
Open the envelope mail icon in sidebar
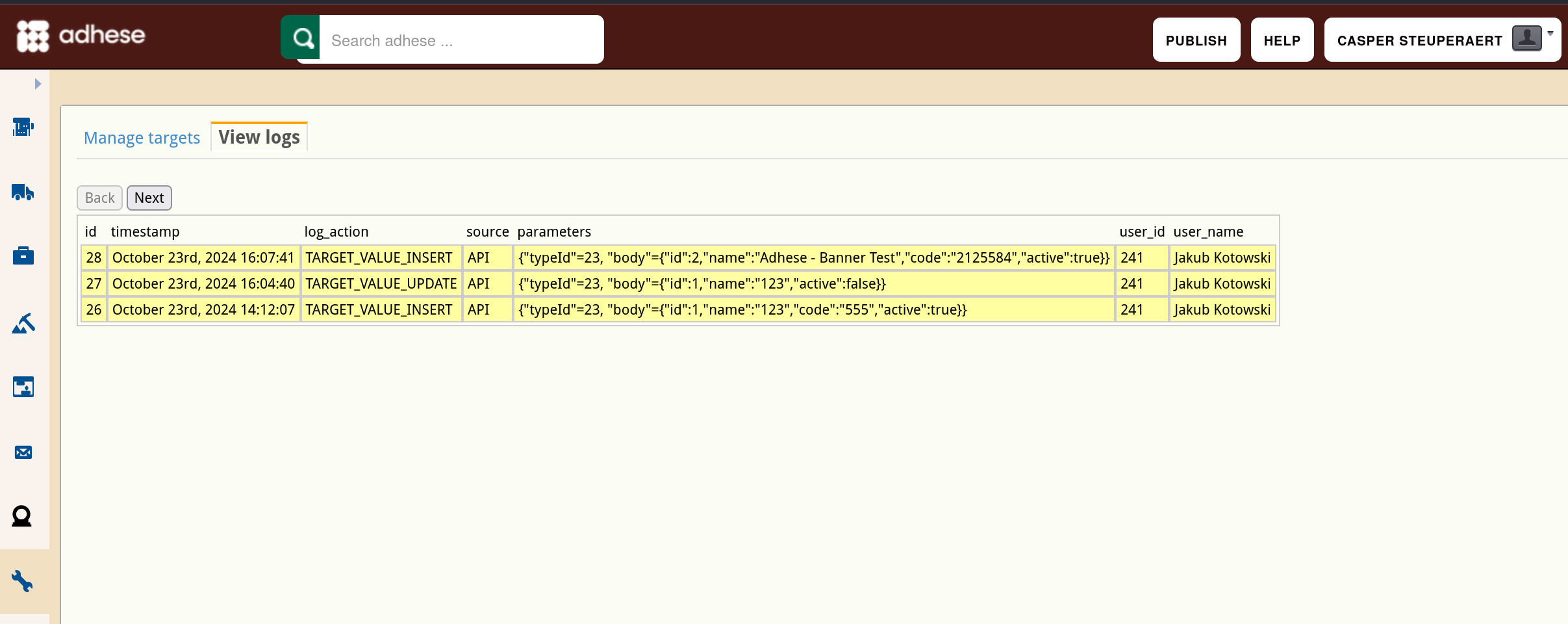tap(23, 452)
